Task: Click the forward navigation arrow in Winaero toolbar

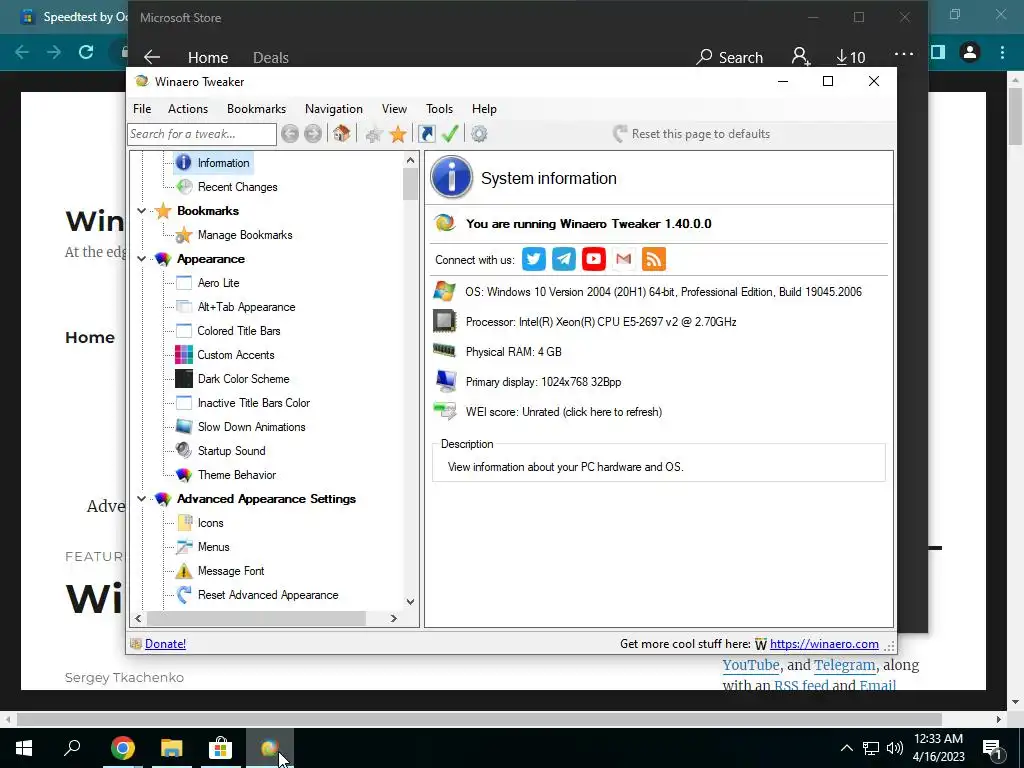Action: (313, 134)
